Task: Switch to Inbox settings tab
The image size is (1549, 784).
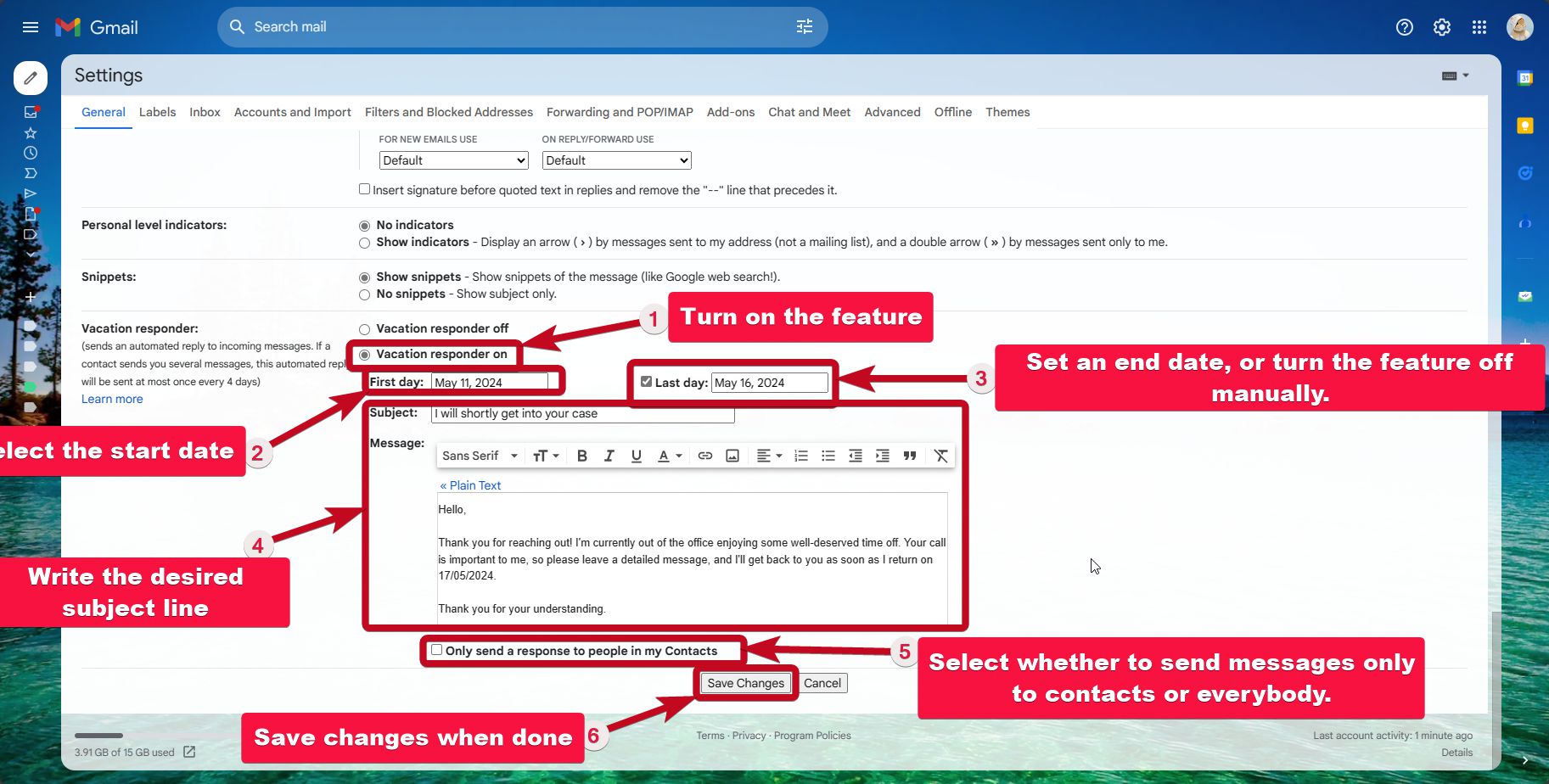Action: coord(205,112)
